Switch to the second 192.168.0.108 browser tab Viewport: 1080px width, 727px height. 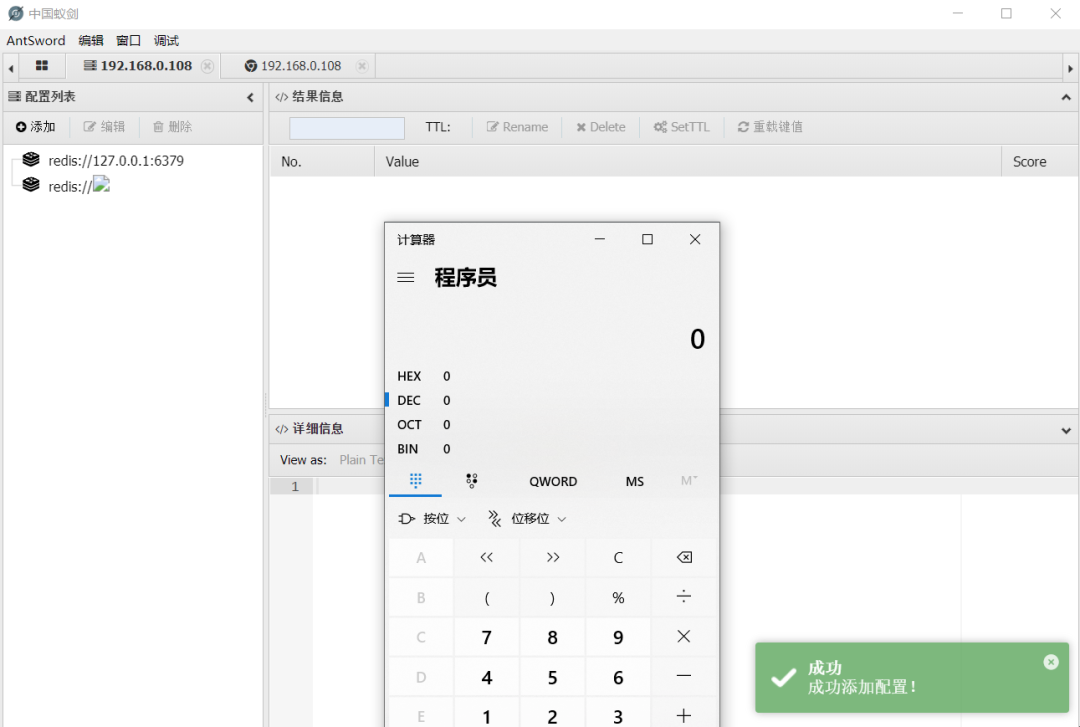click(293, 65)
